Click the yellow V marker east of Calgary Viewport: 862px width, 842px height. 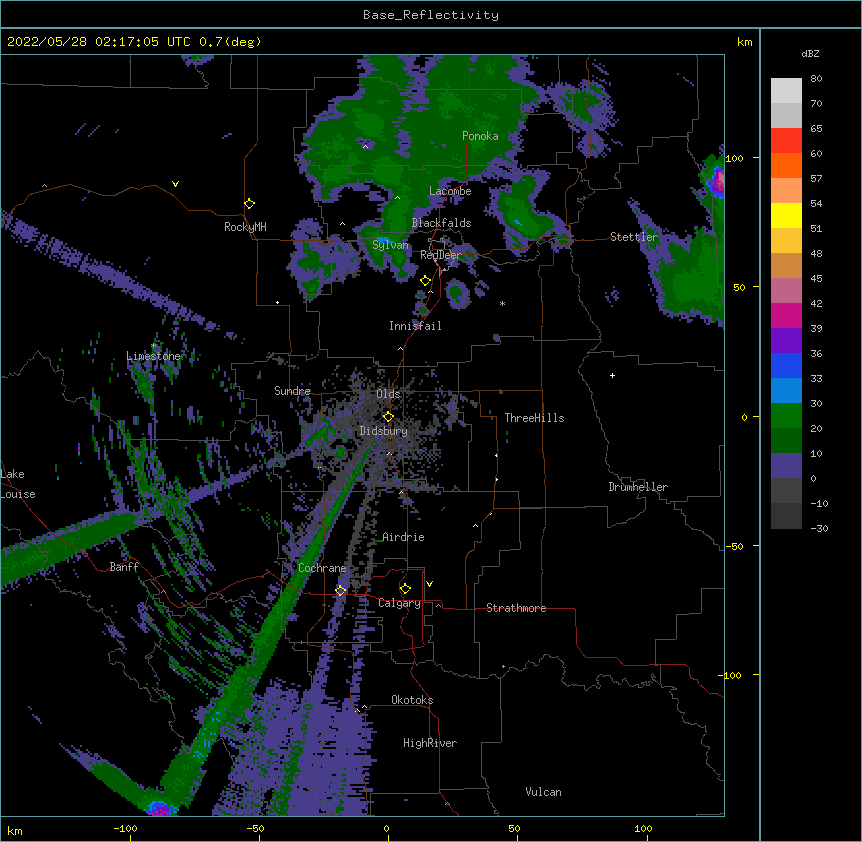pos(429,584)
